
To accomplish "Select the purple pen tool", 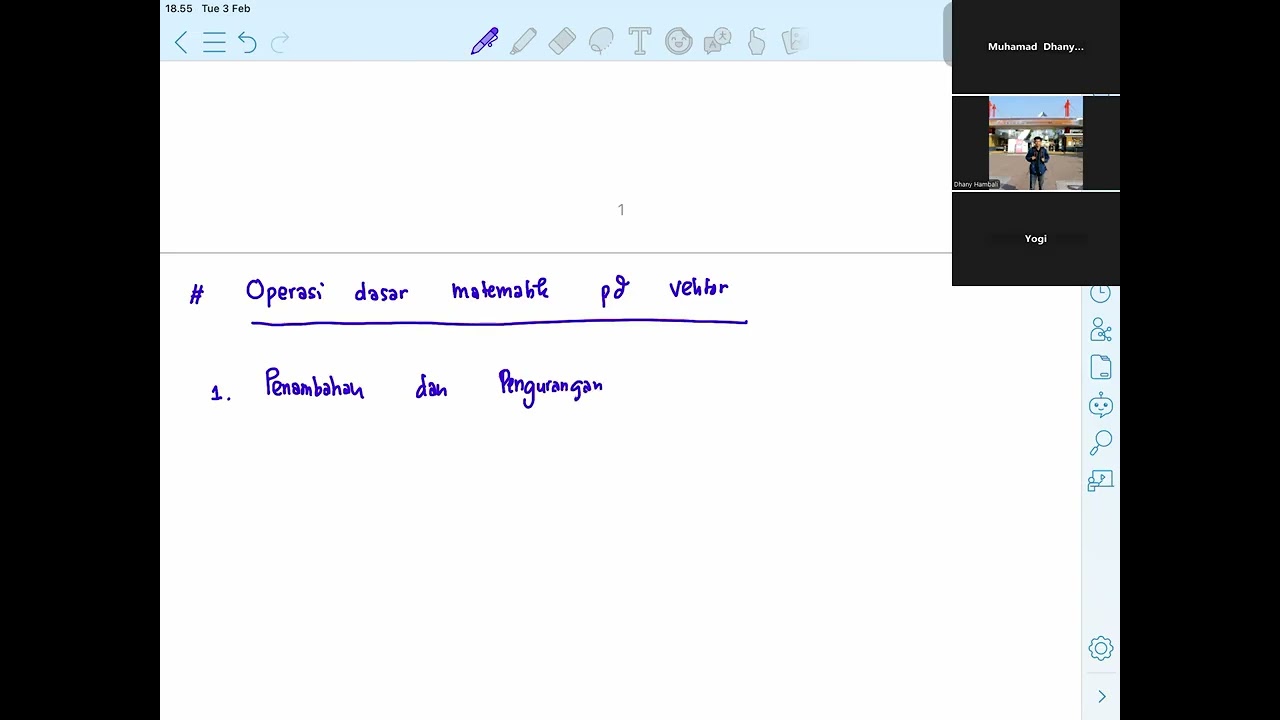I will pyautogui.click(x=485, y=41).
